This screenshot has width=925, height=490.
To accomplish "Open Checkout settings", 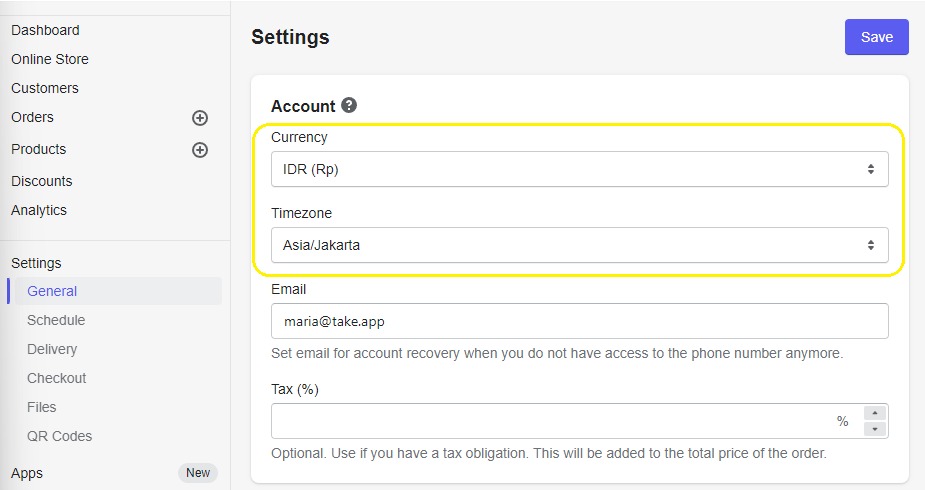I will coord(57,378).
